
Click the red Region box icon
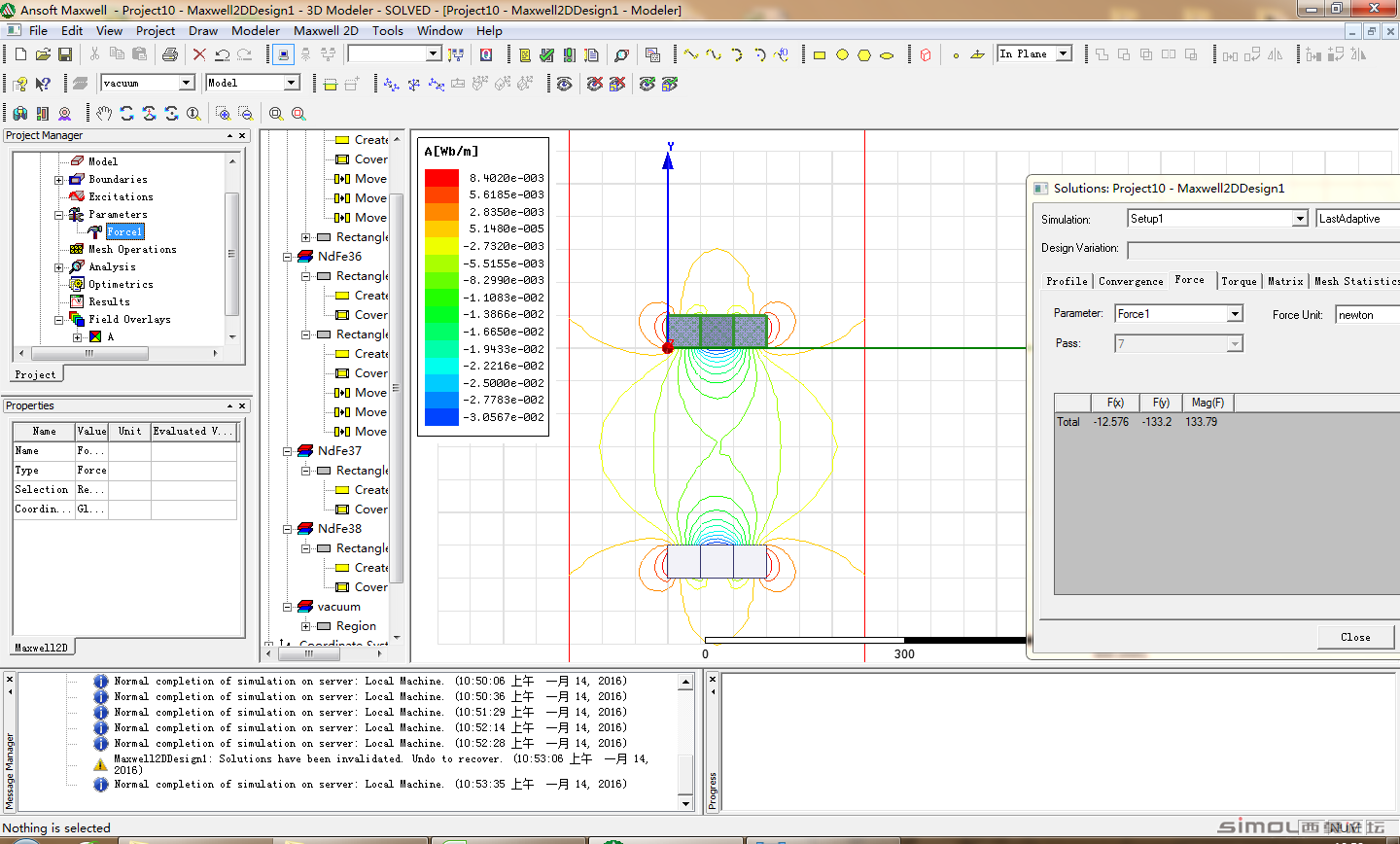925,54
